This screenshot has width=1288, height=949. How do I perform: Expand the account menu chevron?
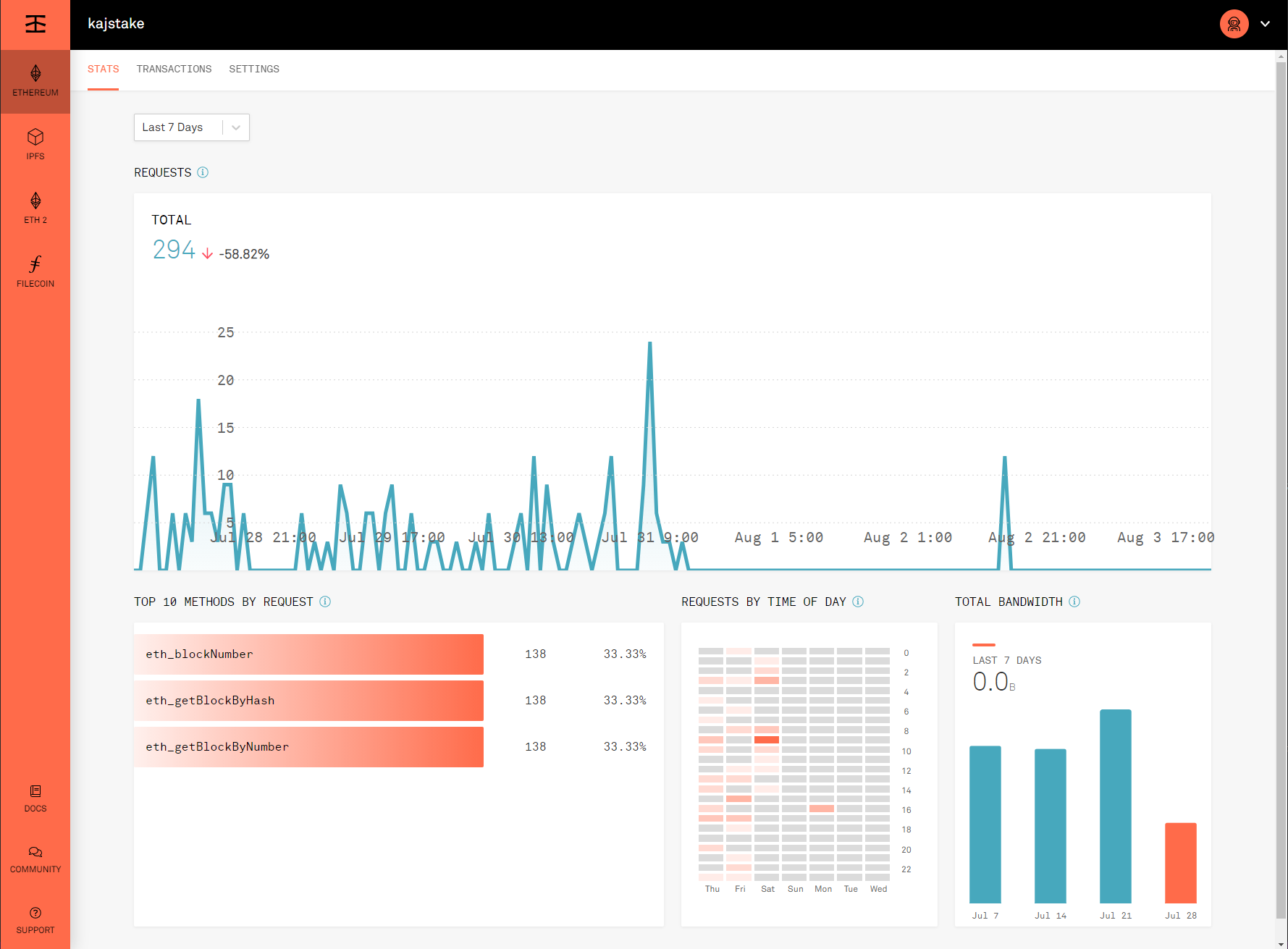[1266, 24]
